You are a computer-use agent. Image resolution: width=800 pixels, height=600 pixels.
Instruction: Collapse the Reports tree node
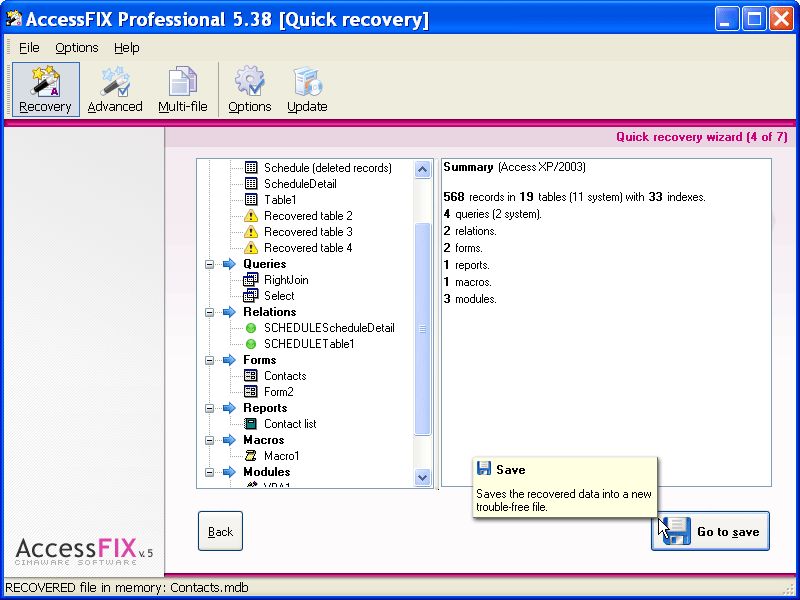tap(209, 408)
